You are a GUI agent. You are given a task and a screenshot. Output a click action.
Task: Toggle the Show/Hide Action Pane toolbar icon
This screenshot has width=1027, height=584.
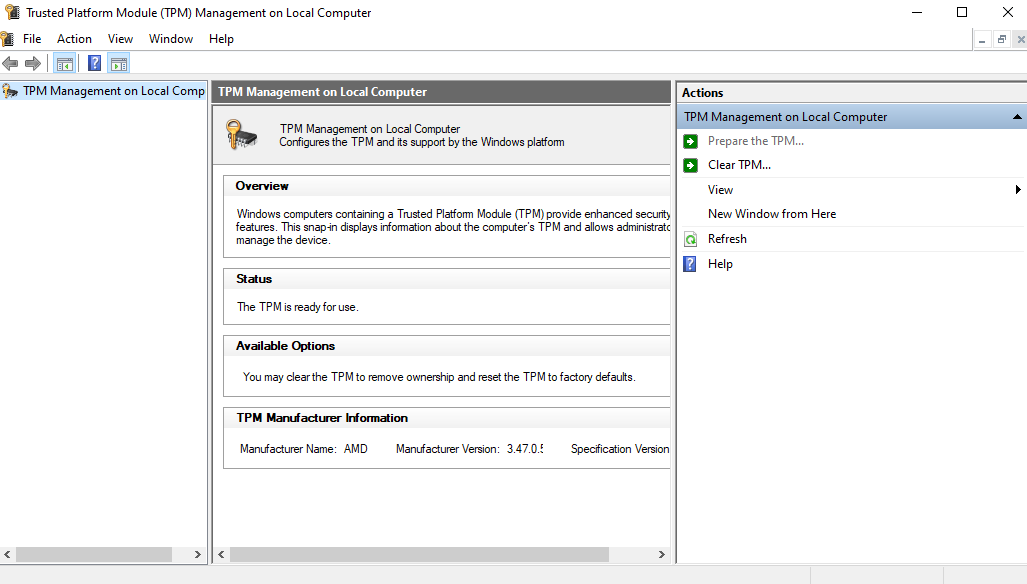tap(119, 64)
